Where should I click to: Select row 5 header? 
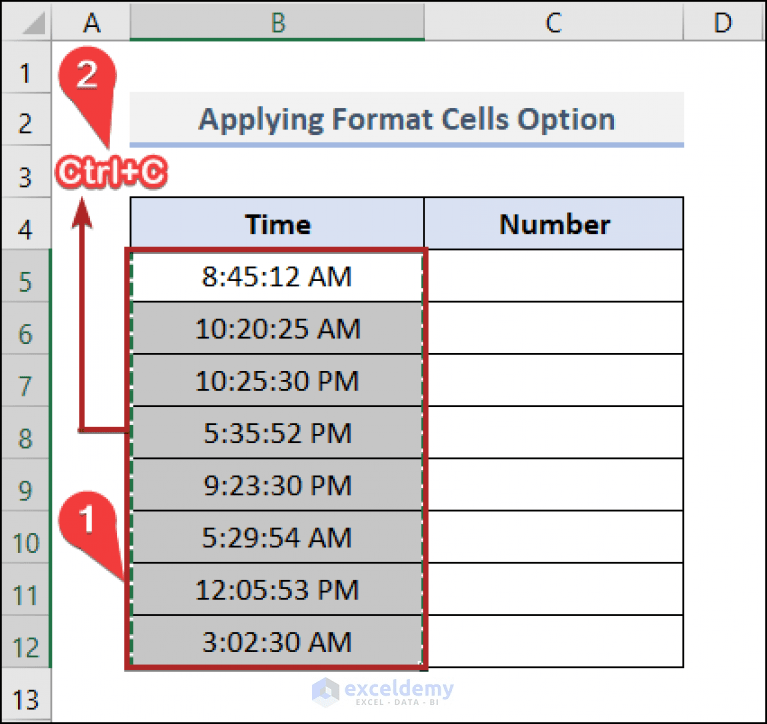pyautogui.click(x=26, y=276)
